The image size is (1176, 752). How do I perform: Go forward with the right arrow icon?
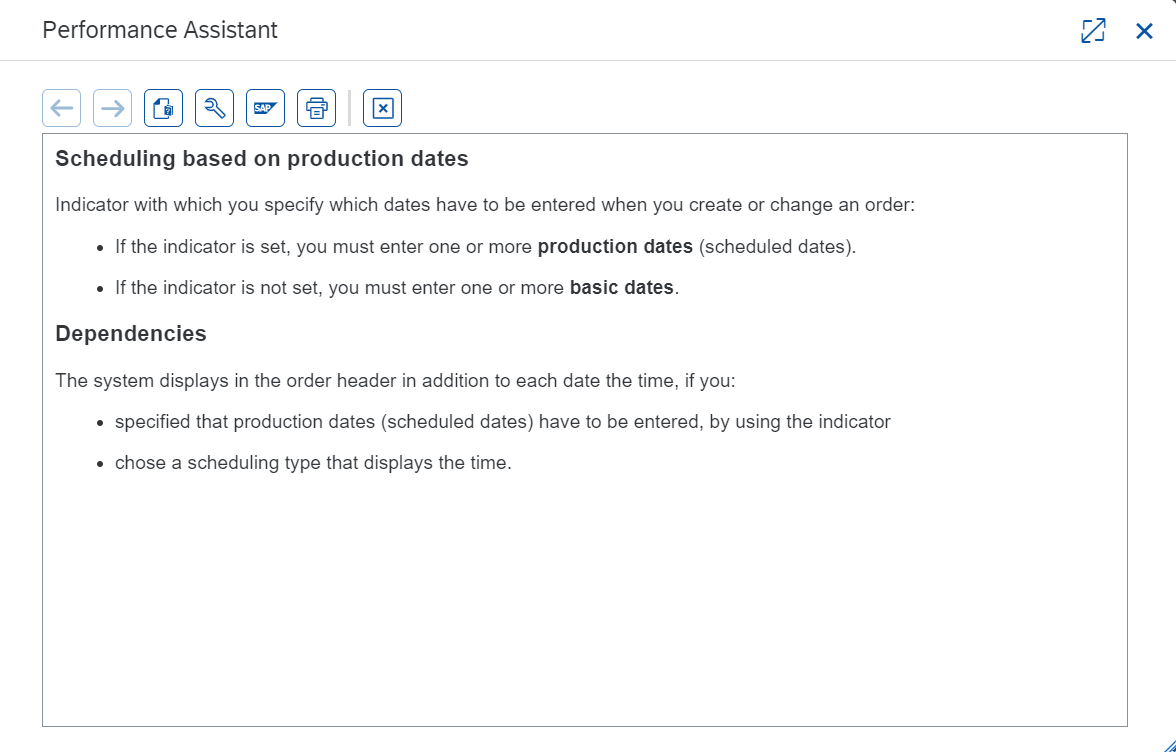112,108
